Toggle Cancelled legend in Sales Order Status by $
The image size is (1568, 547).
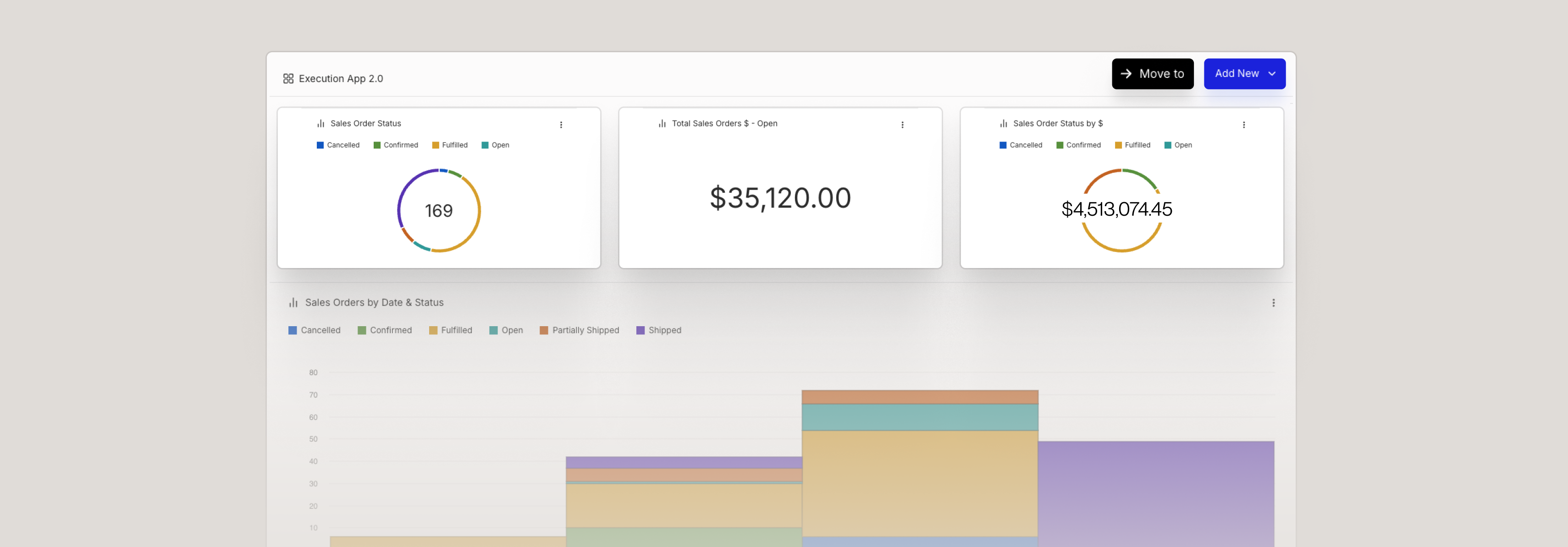coord(1021,145)
